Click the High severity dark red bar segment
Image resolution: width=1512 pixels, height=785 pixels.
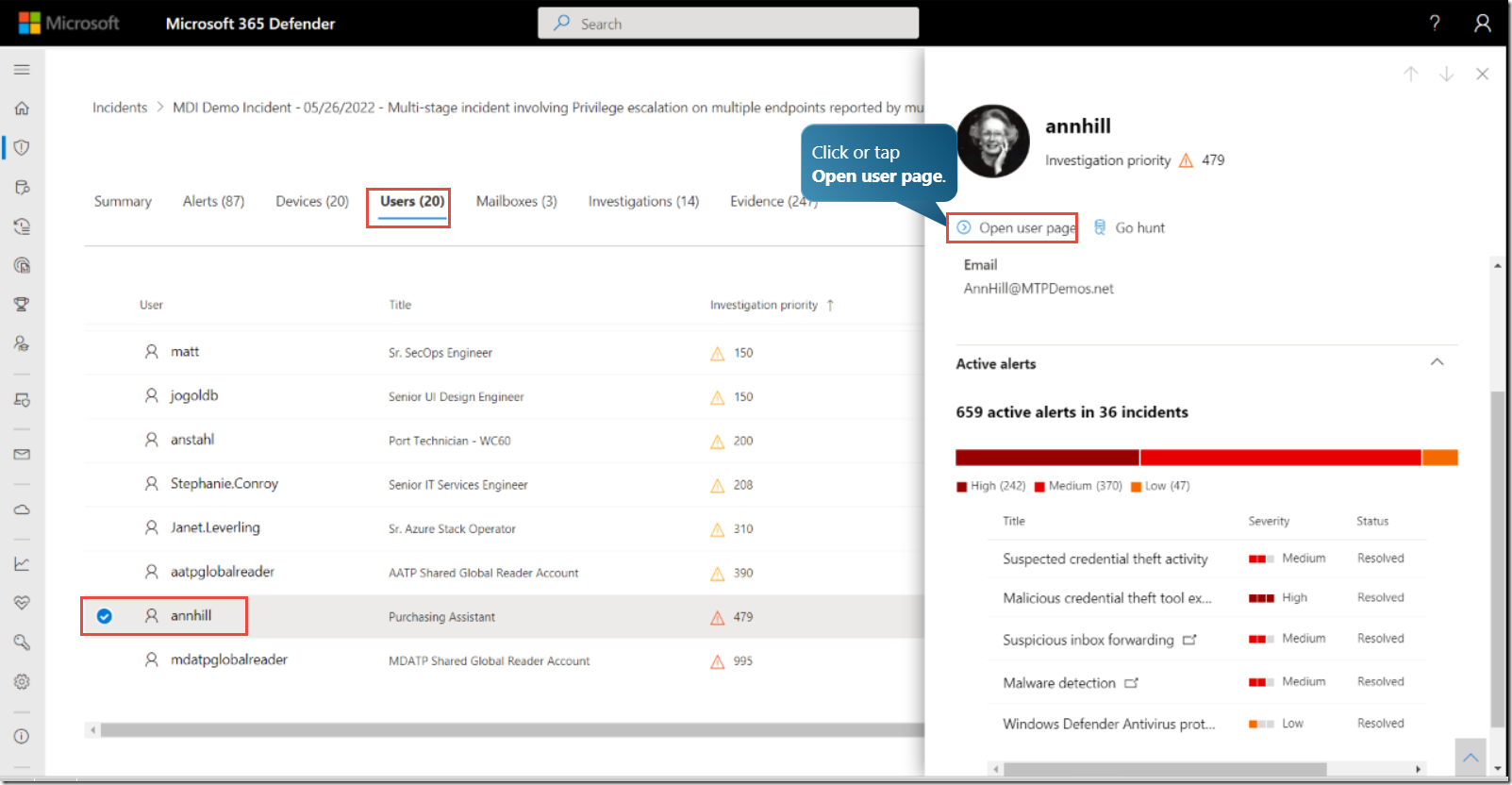[x=1047, y=458]
